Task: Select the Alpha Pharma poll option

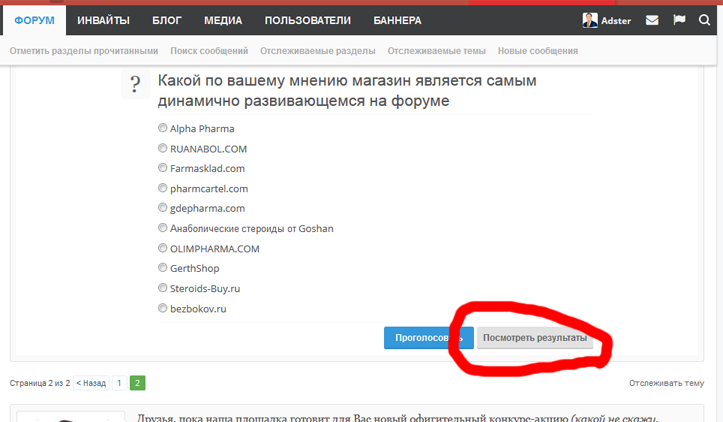Action: click(x=162, y=128)
